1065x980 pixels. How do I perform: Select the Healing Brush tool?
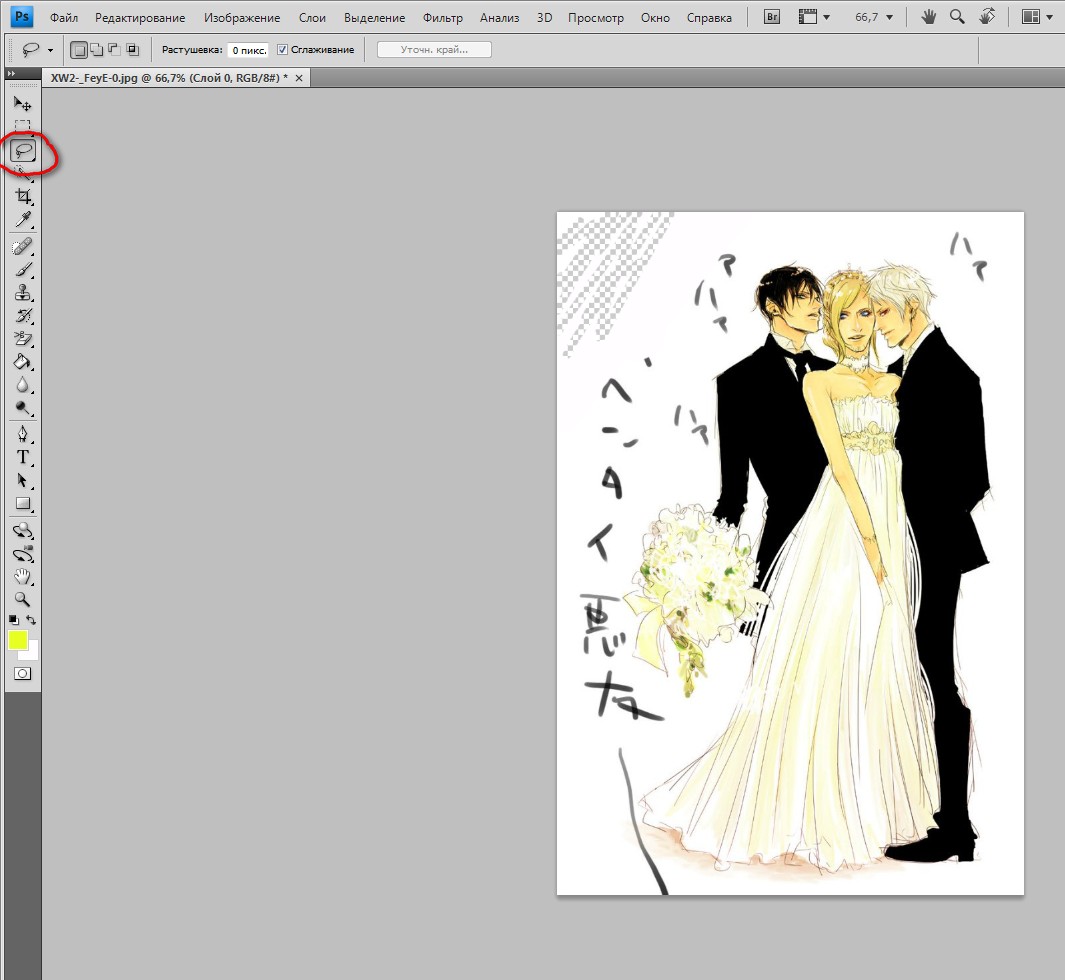click(x=23, y=246)
